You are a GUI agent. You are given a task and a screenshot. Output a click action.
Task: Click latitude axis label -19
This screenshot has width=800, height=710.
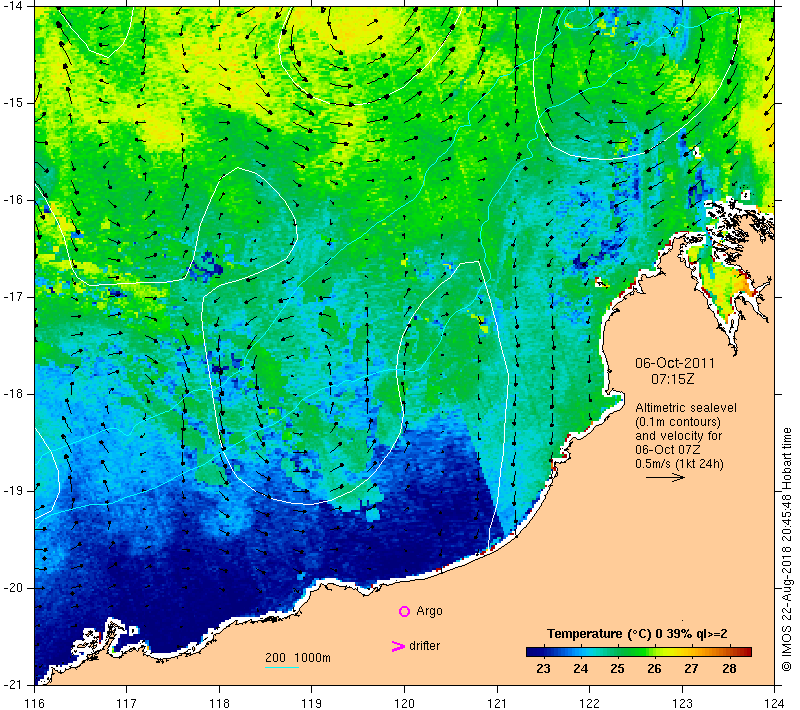tap(13, 491)
